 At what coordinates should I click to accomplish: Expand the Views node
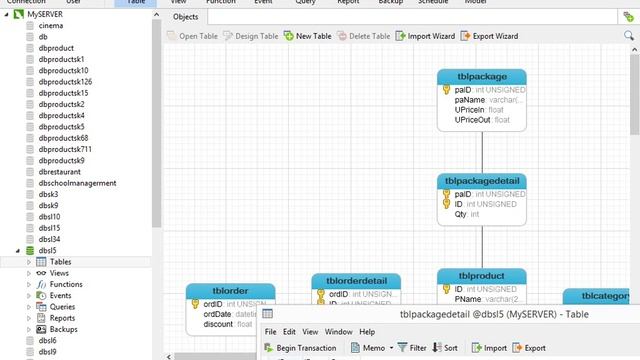pos(29,273)
